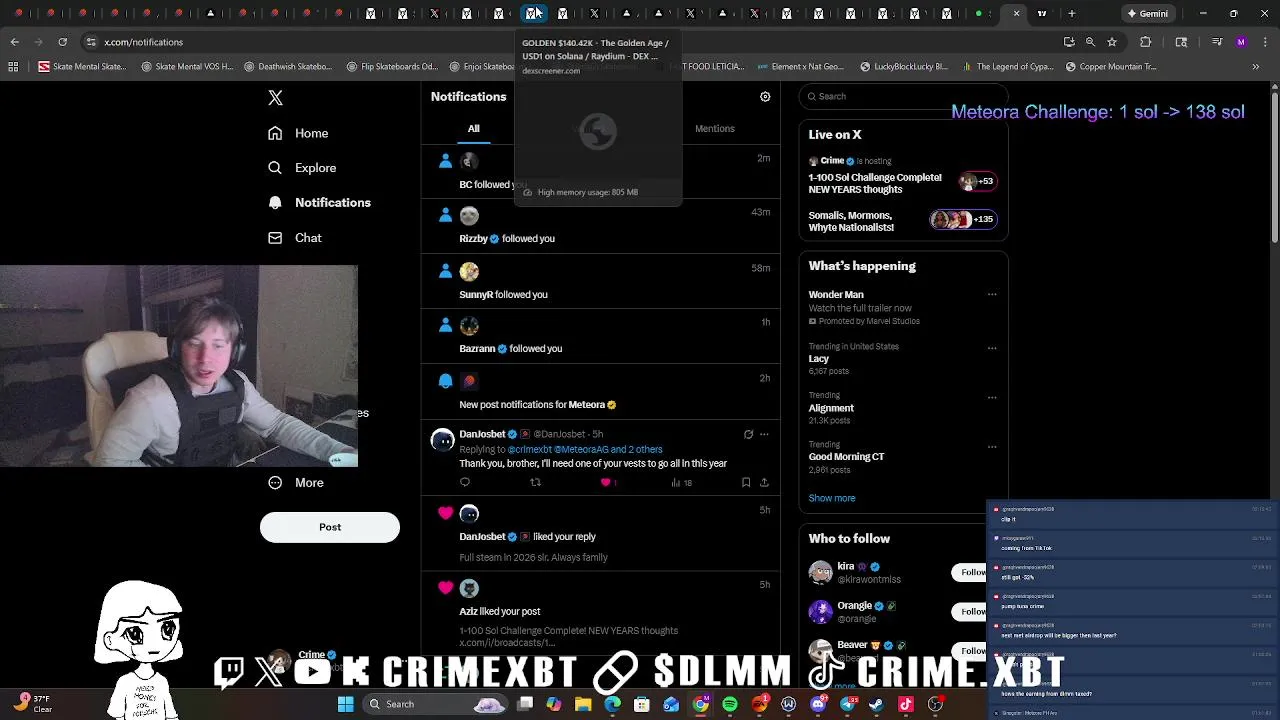Open more options for Alignment trend
This screenshot has width=1280, height=720.
(992, 397)
